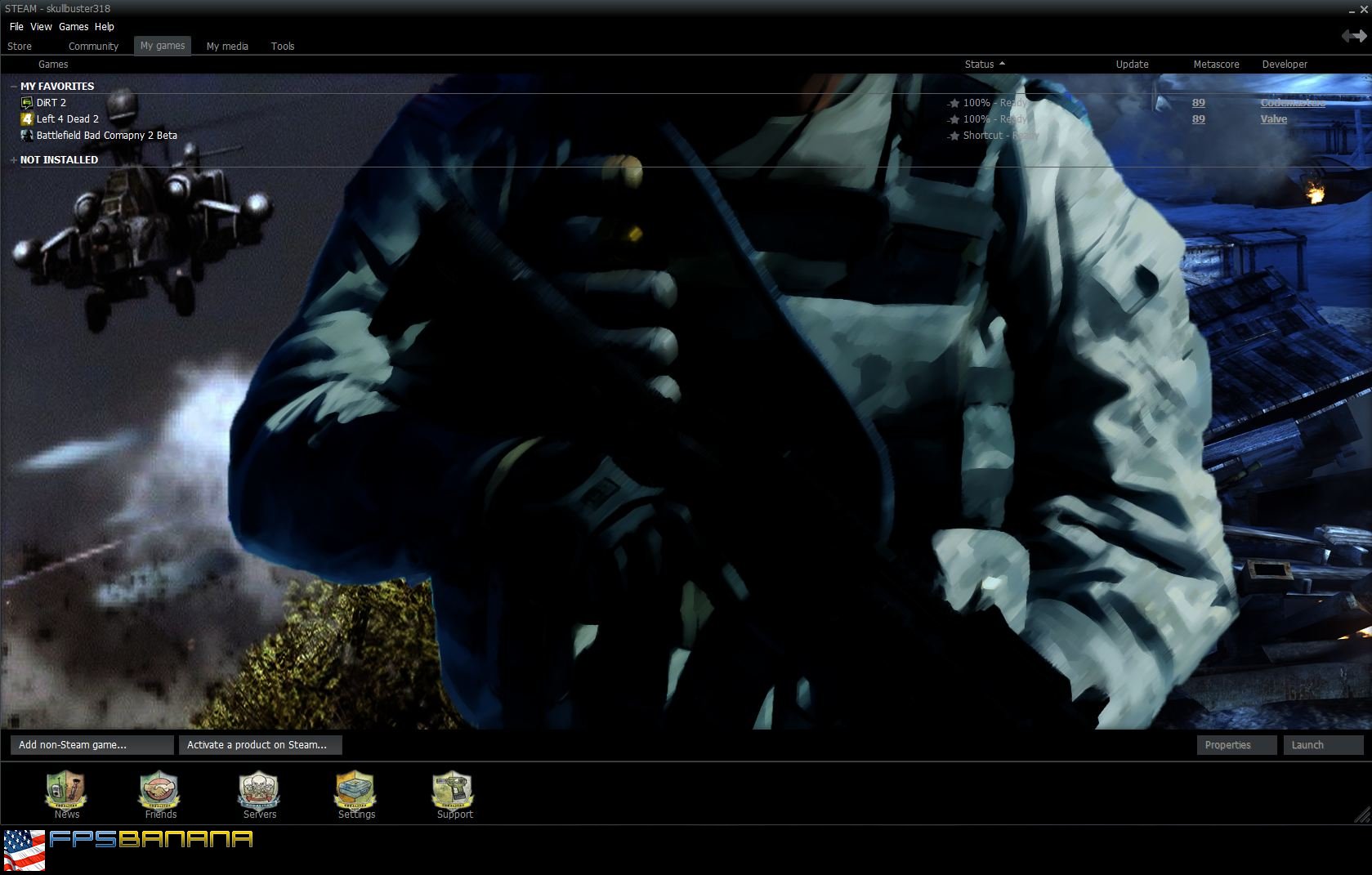1372x875 pixels.
Task: Switch to the Community tab
Action: tap(93, 47)
